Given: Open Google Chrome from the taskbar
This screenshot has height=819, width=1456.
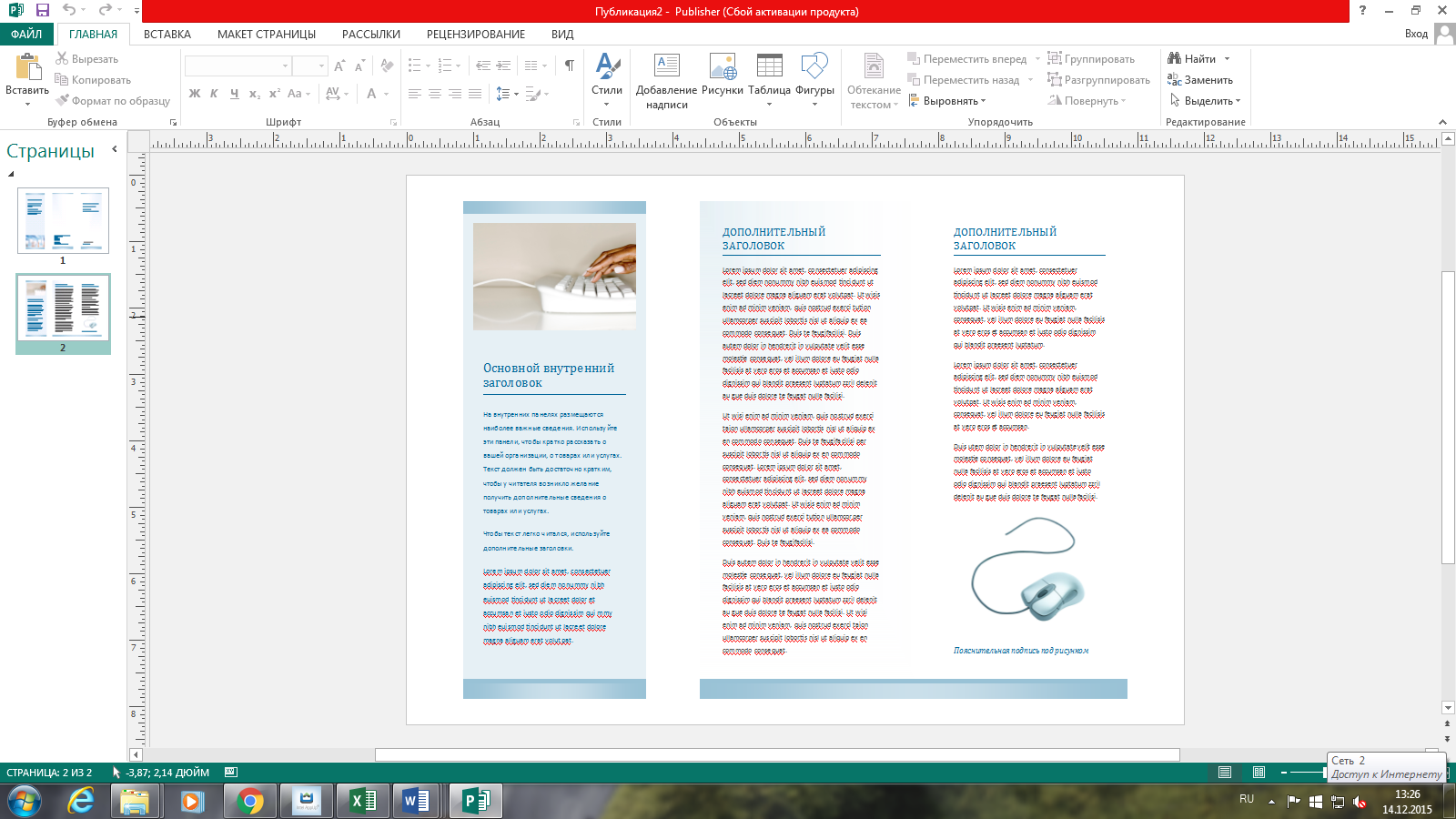Looking at the screenshot, I should click(x=249, y=802).
